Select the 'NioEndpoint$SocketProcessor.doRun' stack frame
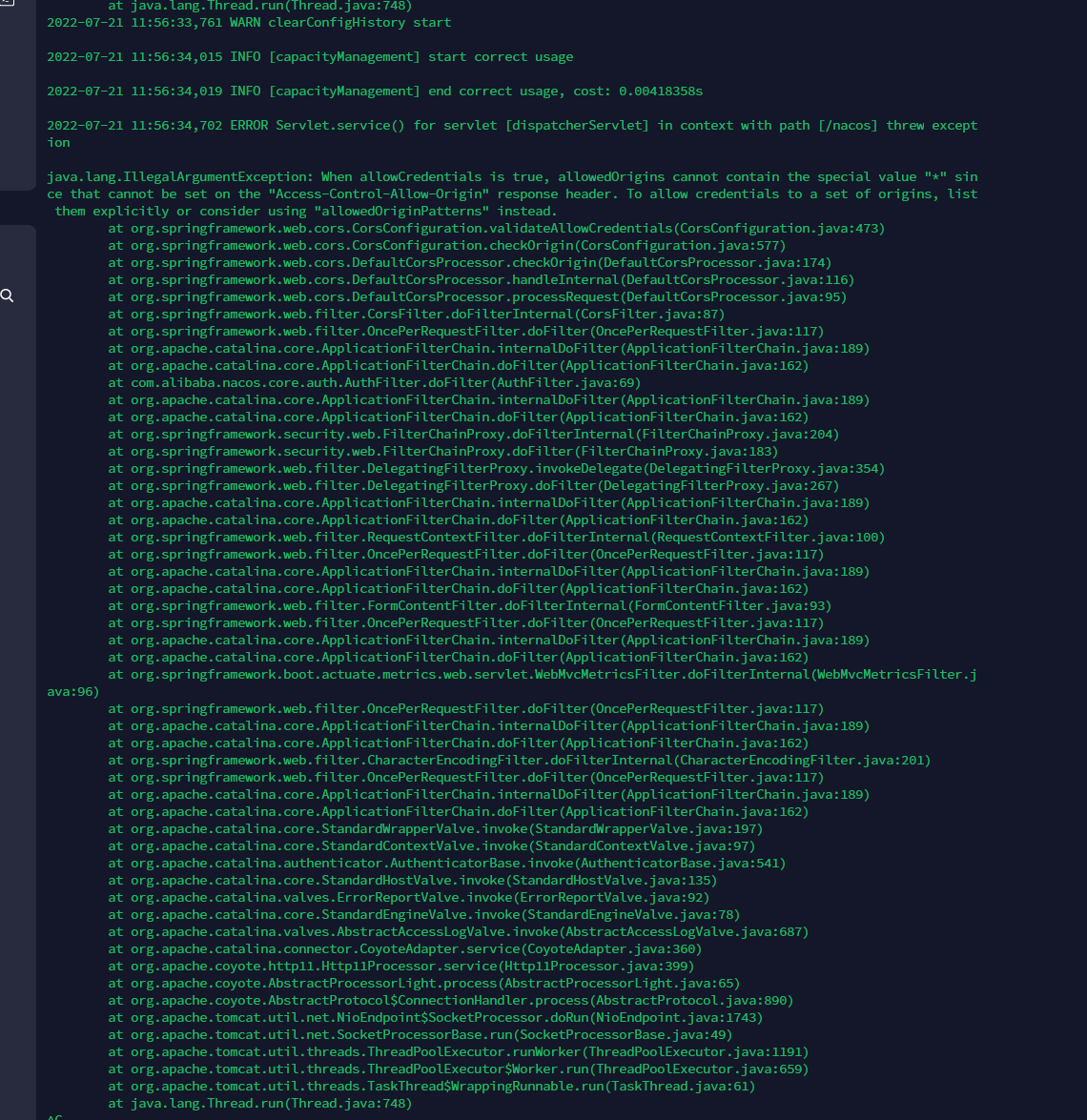 435,1017
